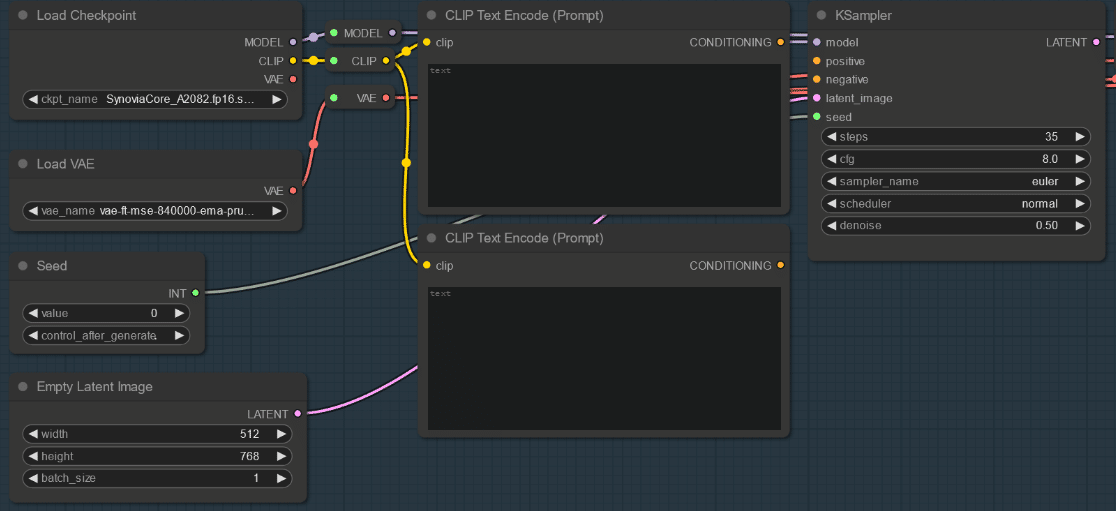Viewport: 1116px width, 511px height.
Task: Click the purple output dot of MODEL reroute
Action: tap(391, 33)
